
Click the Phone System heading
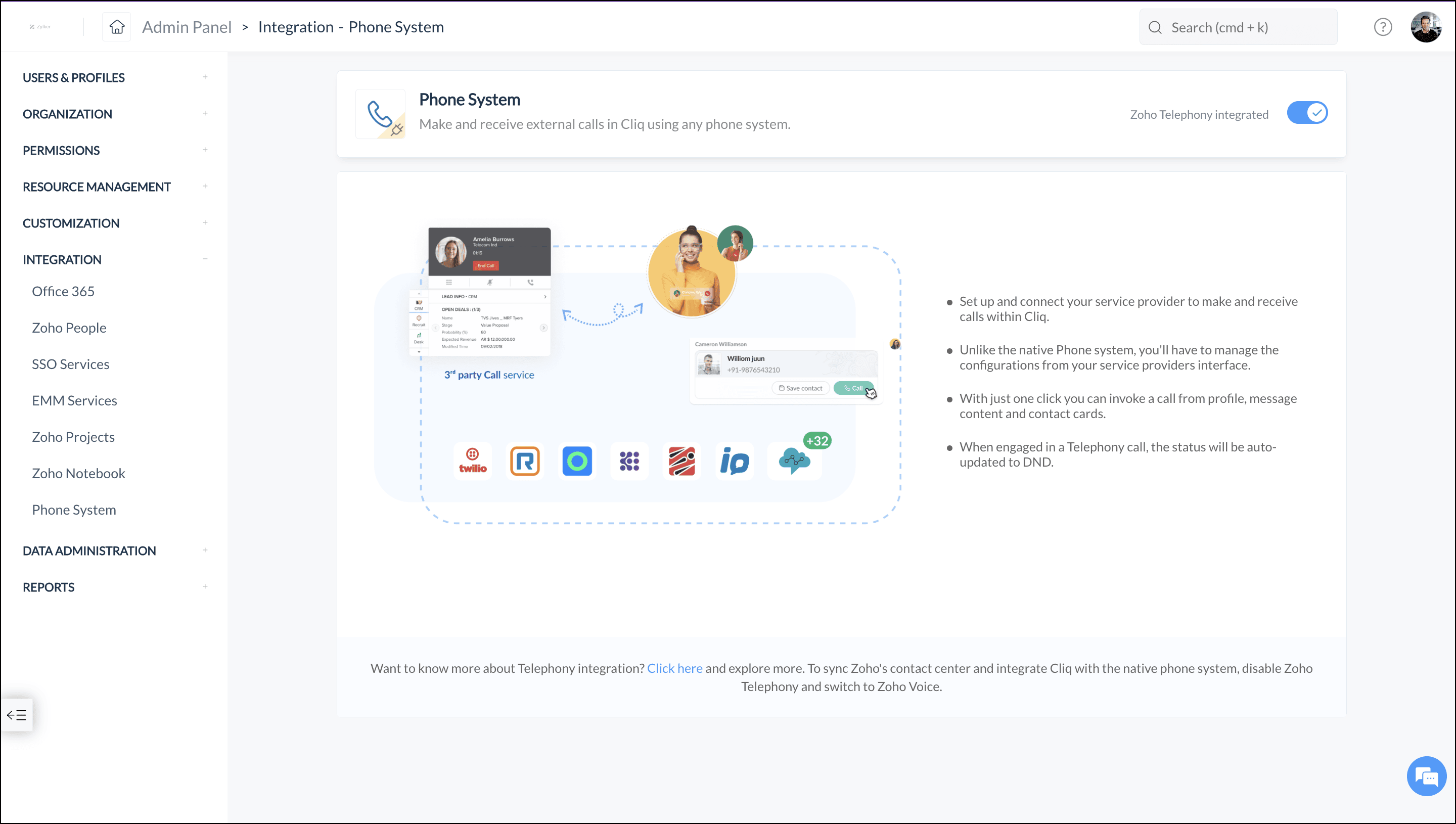[469, 100]
